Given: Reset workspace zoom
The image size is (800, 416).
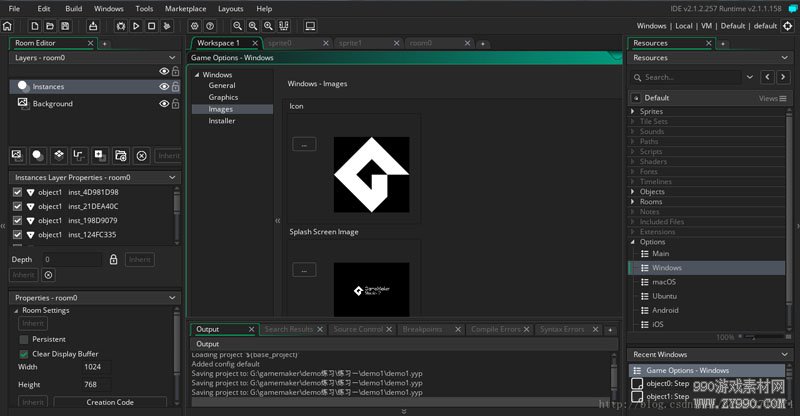Looking at the screenshot, I should coord(253,26).
